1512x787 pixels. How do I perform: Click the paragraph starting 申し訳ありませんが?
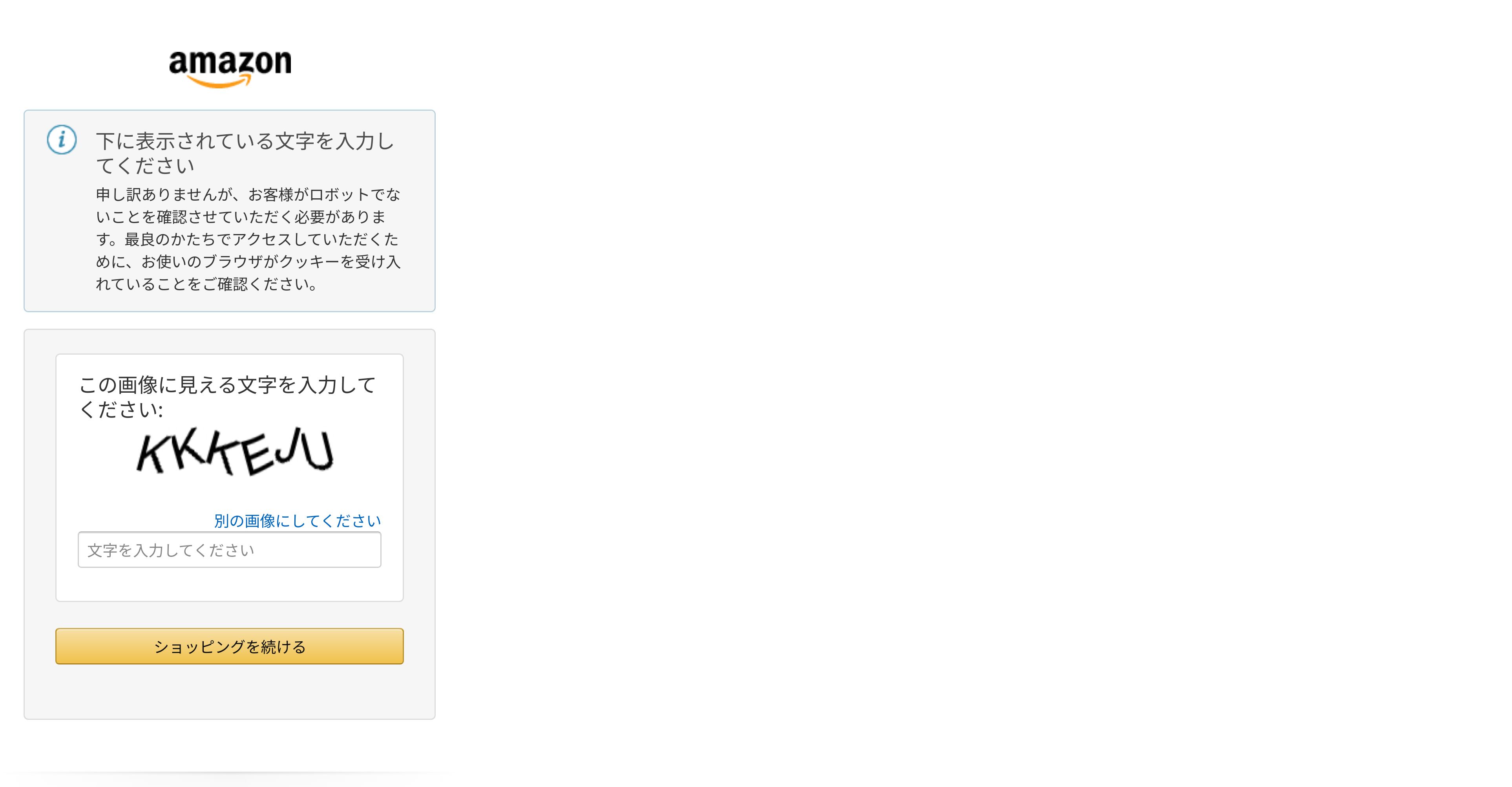click(248, 239)
